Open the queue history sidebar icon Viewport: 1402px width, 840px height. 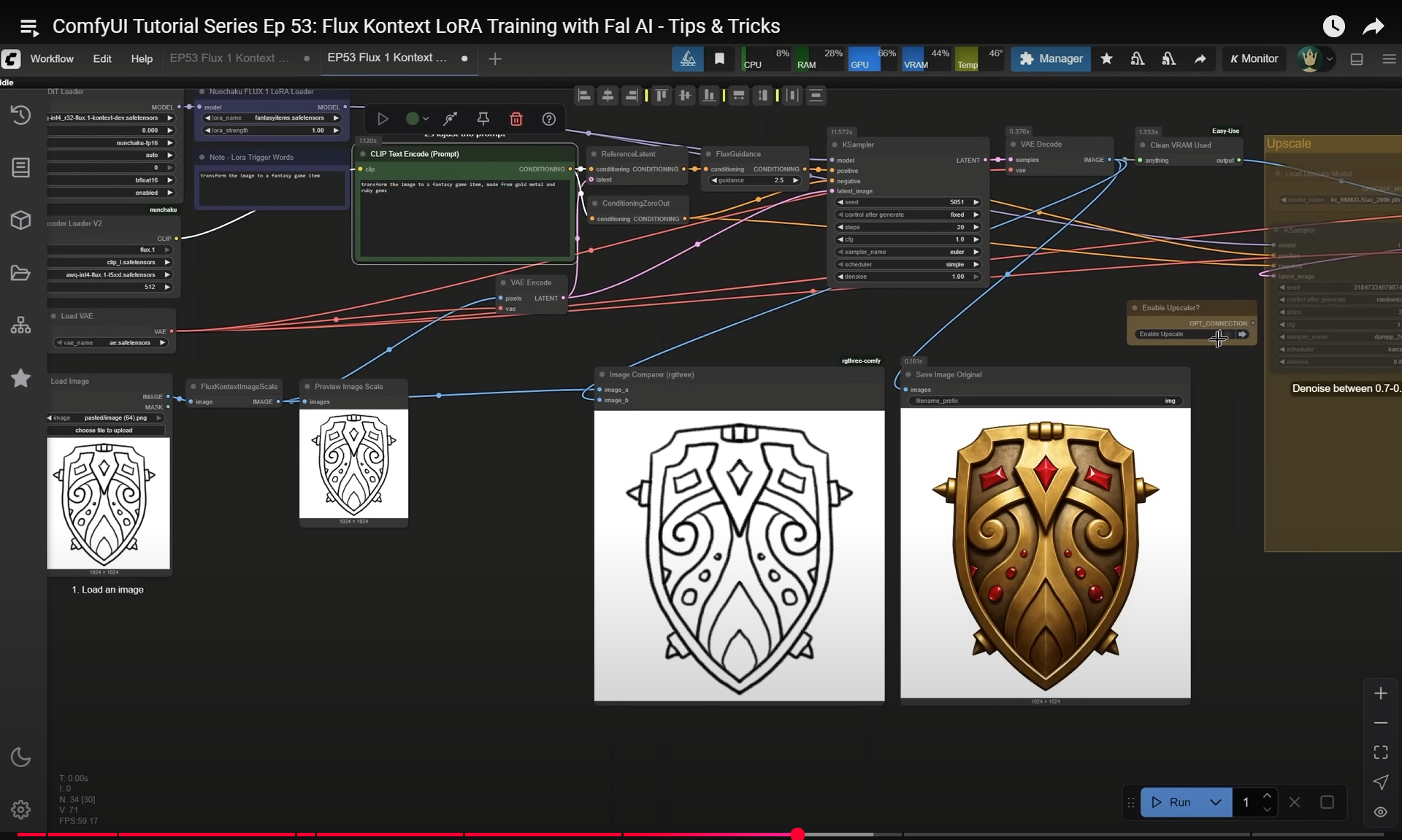click(x=20, y=115)
